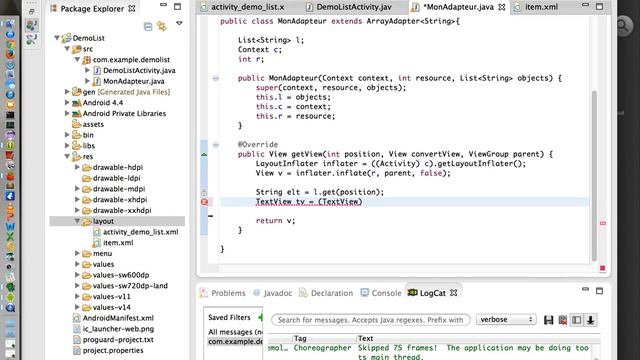This screenshot has height=360, width=640.
Task: Collapse the DemoList project node
Action: [x=57, y=38]
